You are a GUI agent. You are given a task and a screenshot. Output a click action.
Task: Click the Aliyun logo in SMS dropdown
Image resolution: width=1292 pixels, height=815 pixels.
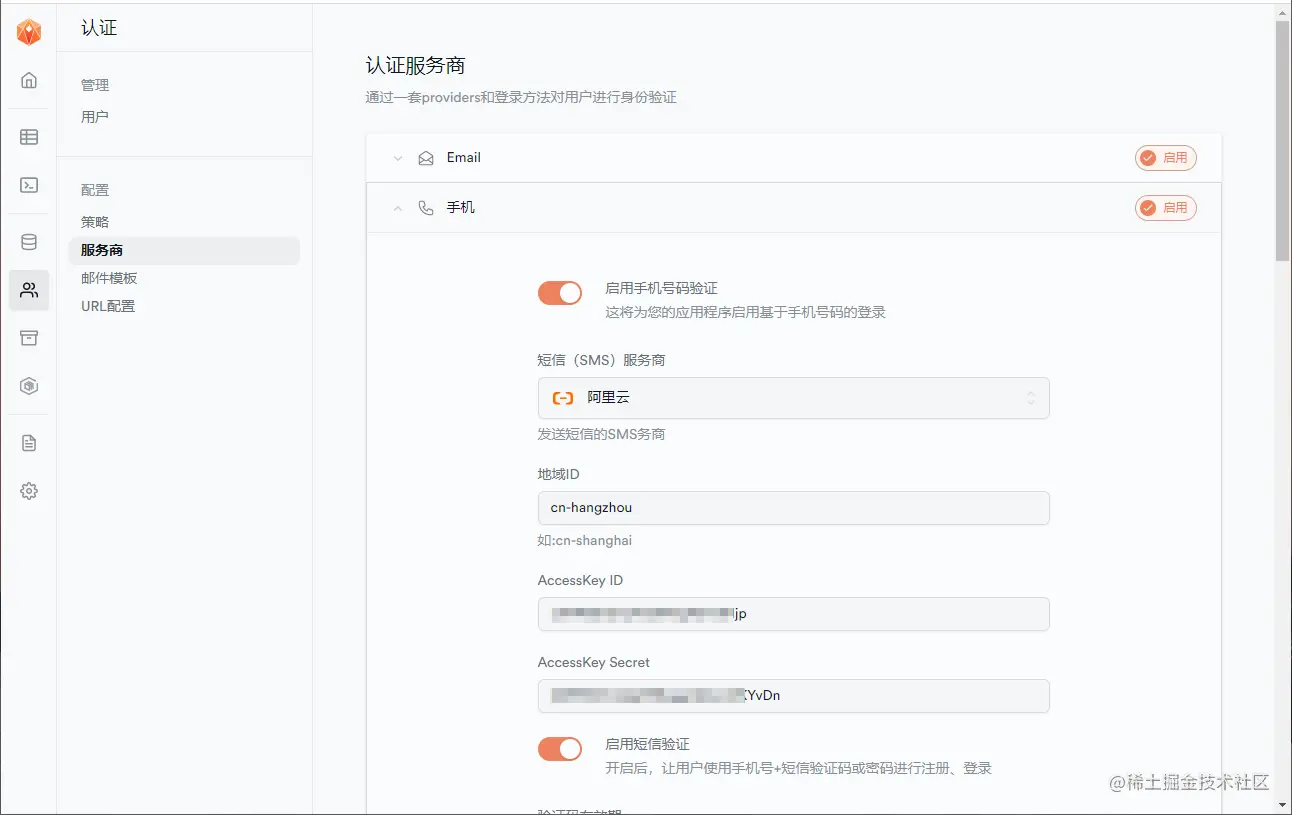(x=563, y=398)
